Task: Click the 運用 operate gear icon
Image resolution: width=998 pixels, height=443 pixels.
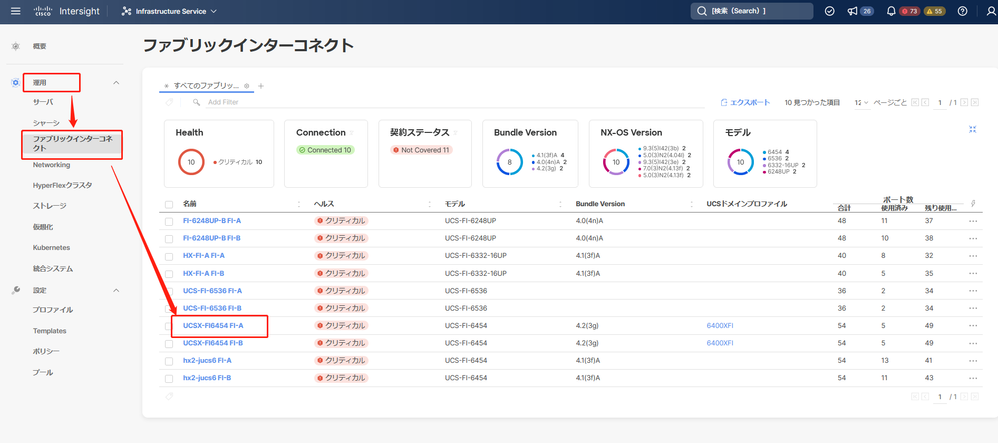Action: pyautogui.click(x=16, y=83)
